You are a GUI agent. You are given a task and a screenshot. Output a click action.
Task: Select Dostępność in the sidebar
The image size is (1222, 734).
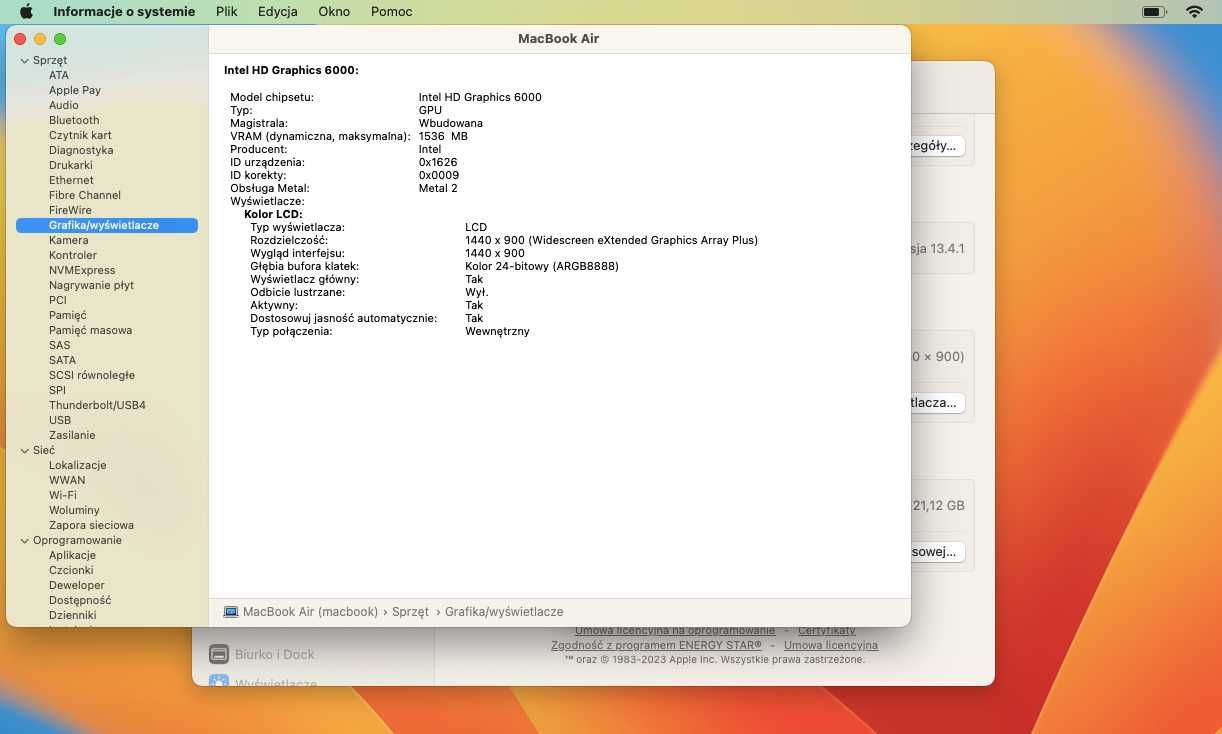tap(80, 600)
